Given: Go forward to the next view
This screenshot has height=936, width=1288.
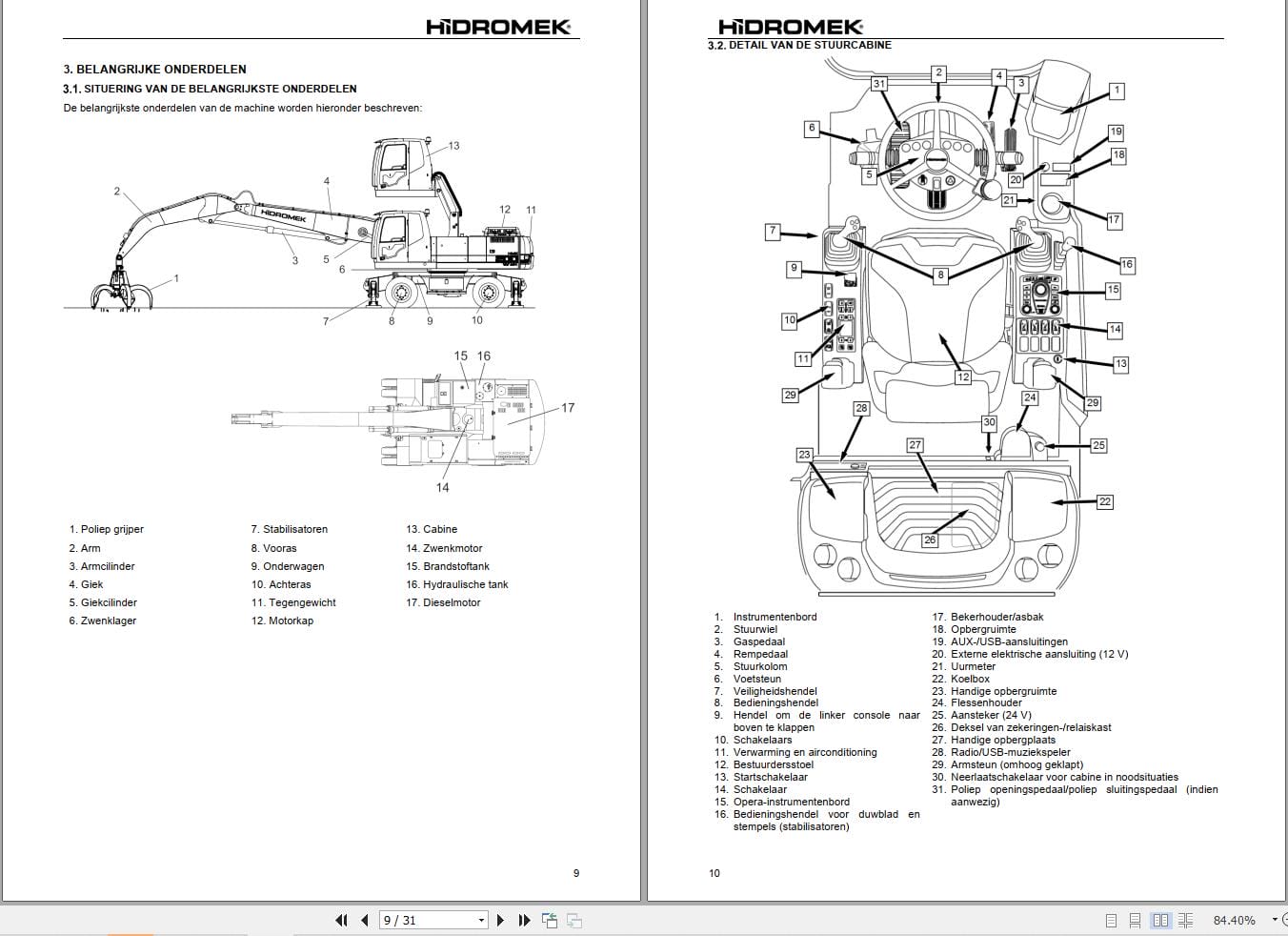Looking at the screenshot, I should [x=574, y=920].
